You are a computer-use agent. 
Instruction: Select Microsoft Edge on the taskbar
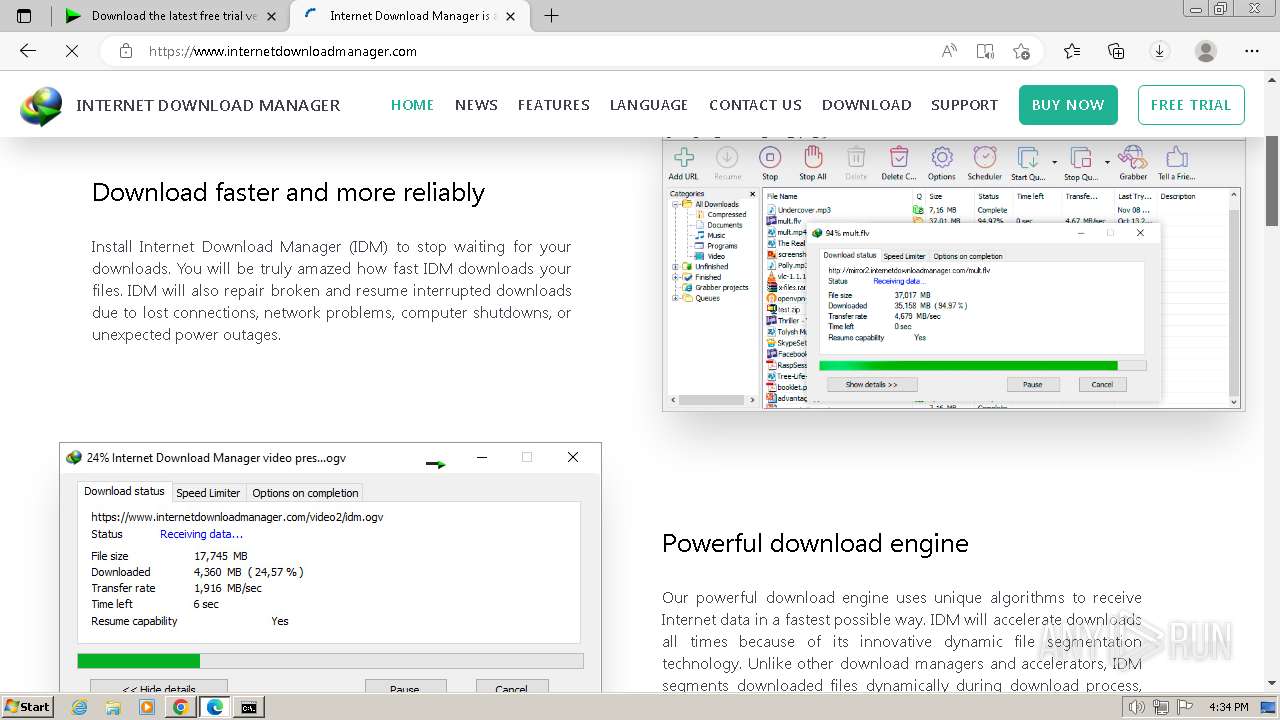214,707
